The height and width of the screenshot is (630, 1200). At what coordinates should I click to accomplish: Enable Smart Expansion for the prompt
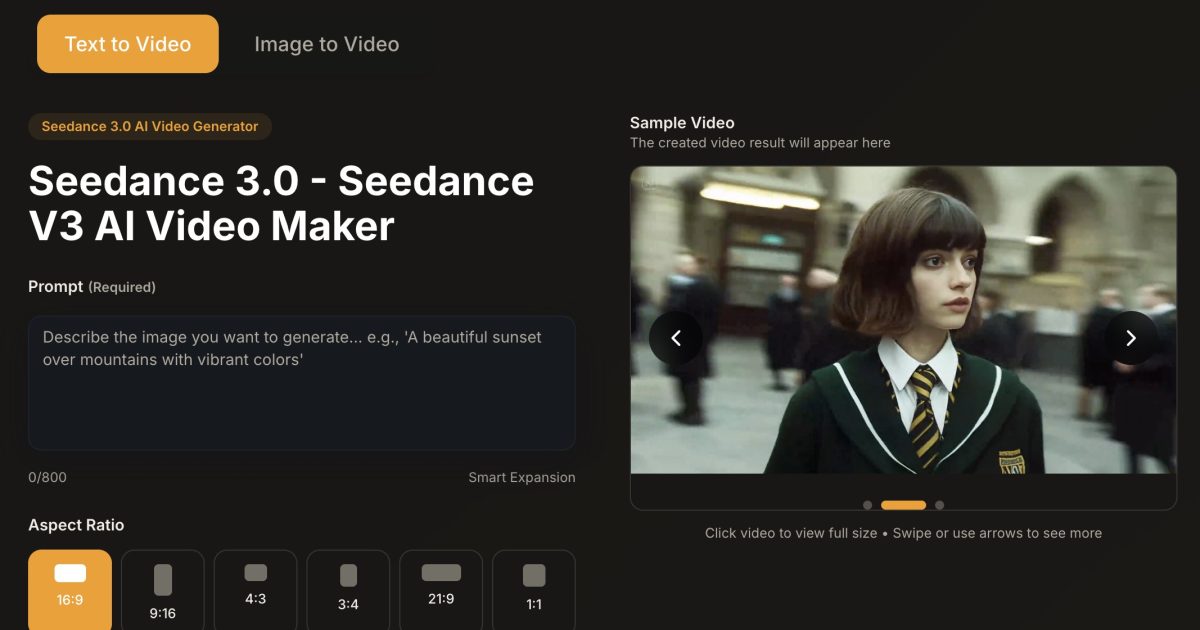[523, 477]
